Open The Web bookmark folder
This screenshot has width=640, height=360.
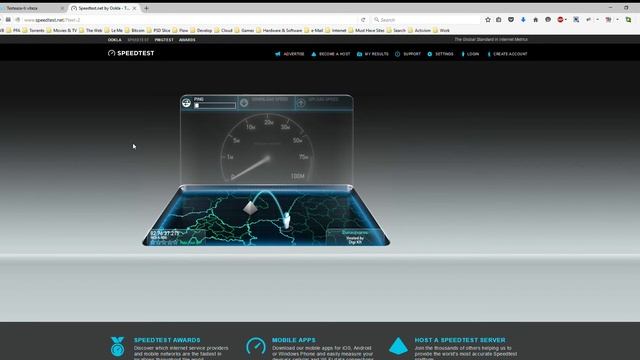click(91, 30)
